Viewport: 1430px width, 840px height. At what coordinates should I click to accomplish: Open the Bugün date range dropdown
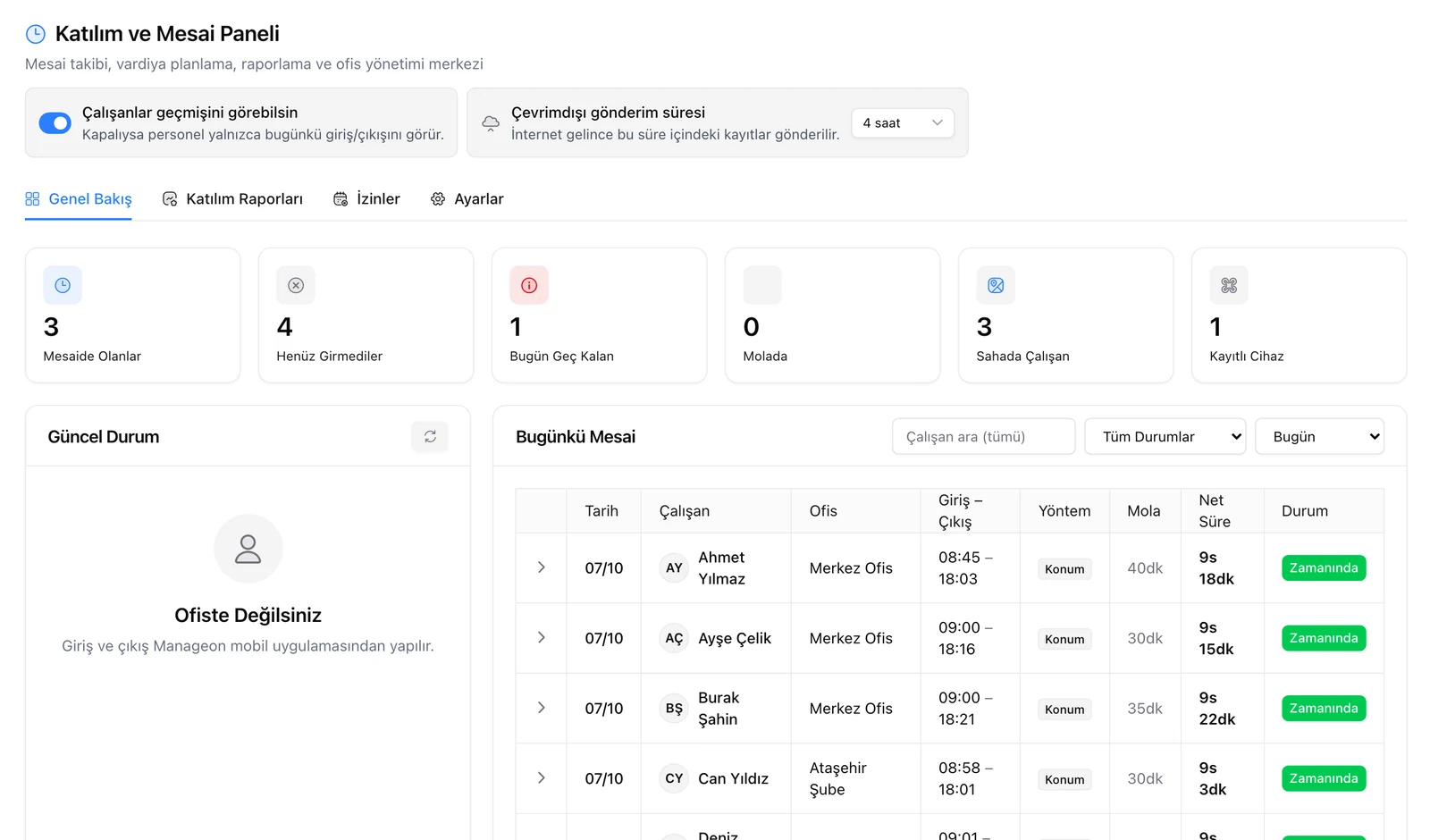point(1320,437)
